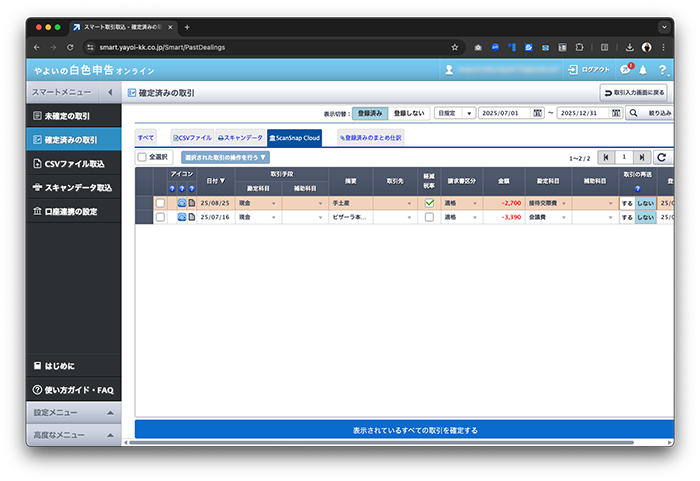Open the Chrome tab search chevron

tap(664, 27)
